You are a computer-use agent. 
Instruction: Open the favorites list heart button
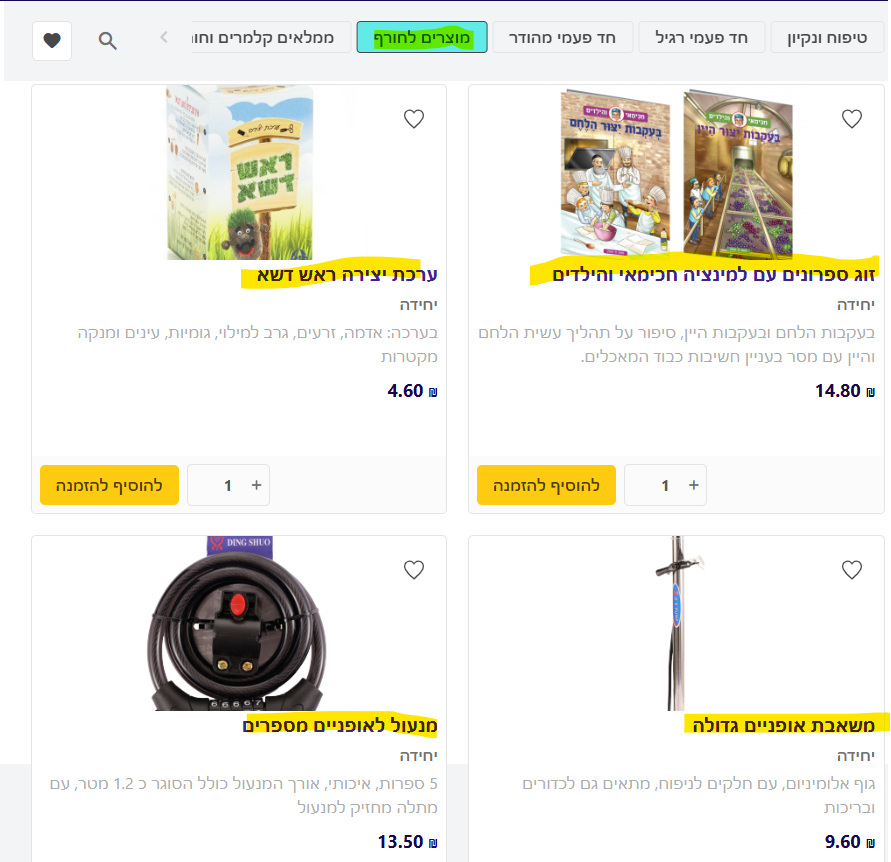[x=52, y=41]
